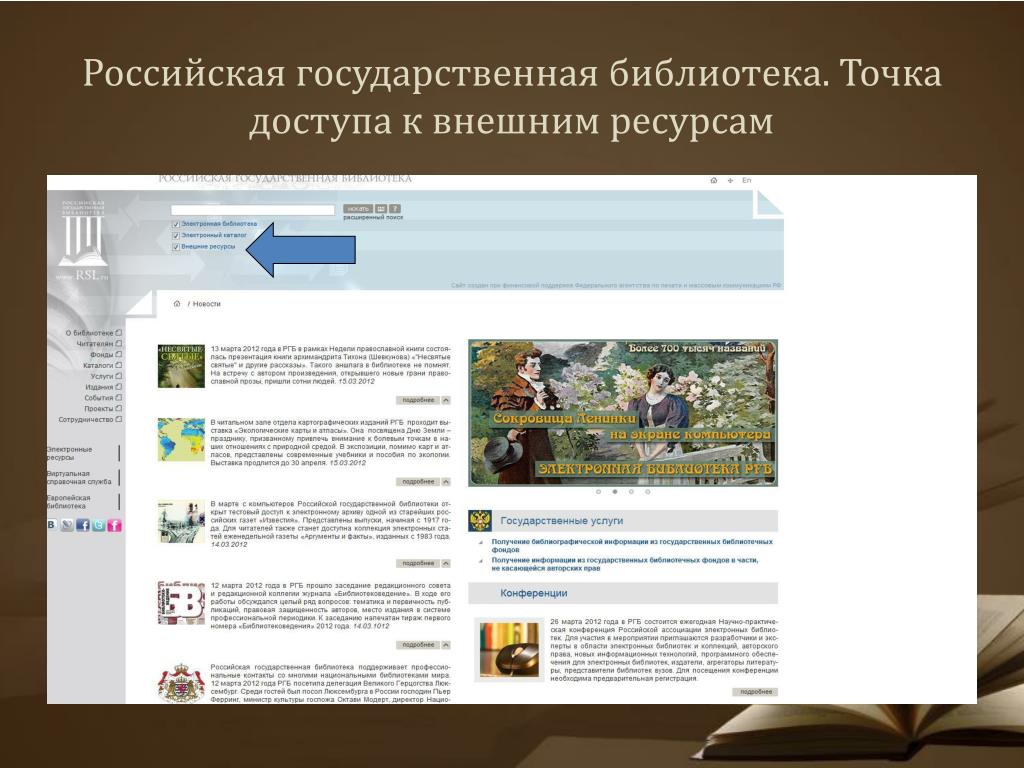Open the site map icon next to En

730,180
